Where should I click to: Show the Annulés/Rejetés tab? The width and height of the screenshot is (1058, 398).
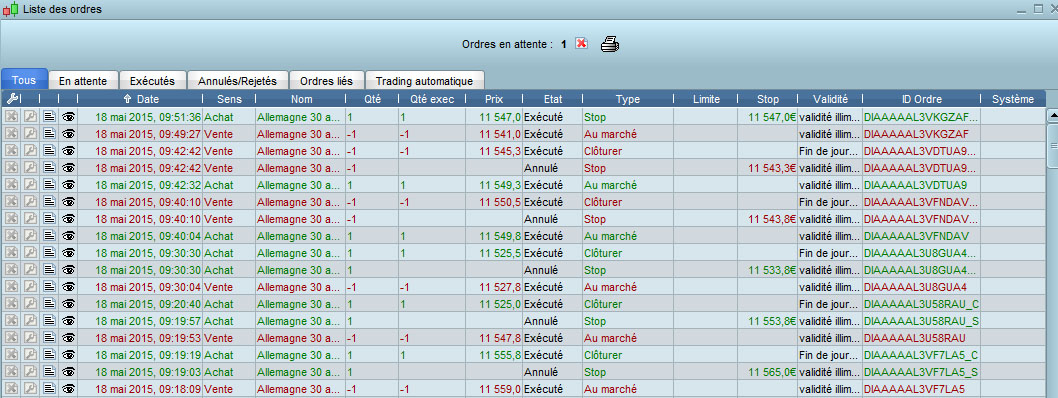(x=238, y=81)
